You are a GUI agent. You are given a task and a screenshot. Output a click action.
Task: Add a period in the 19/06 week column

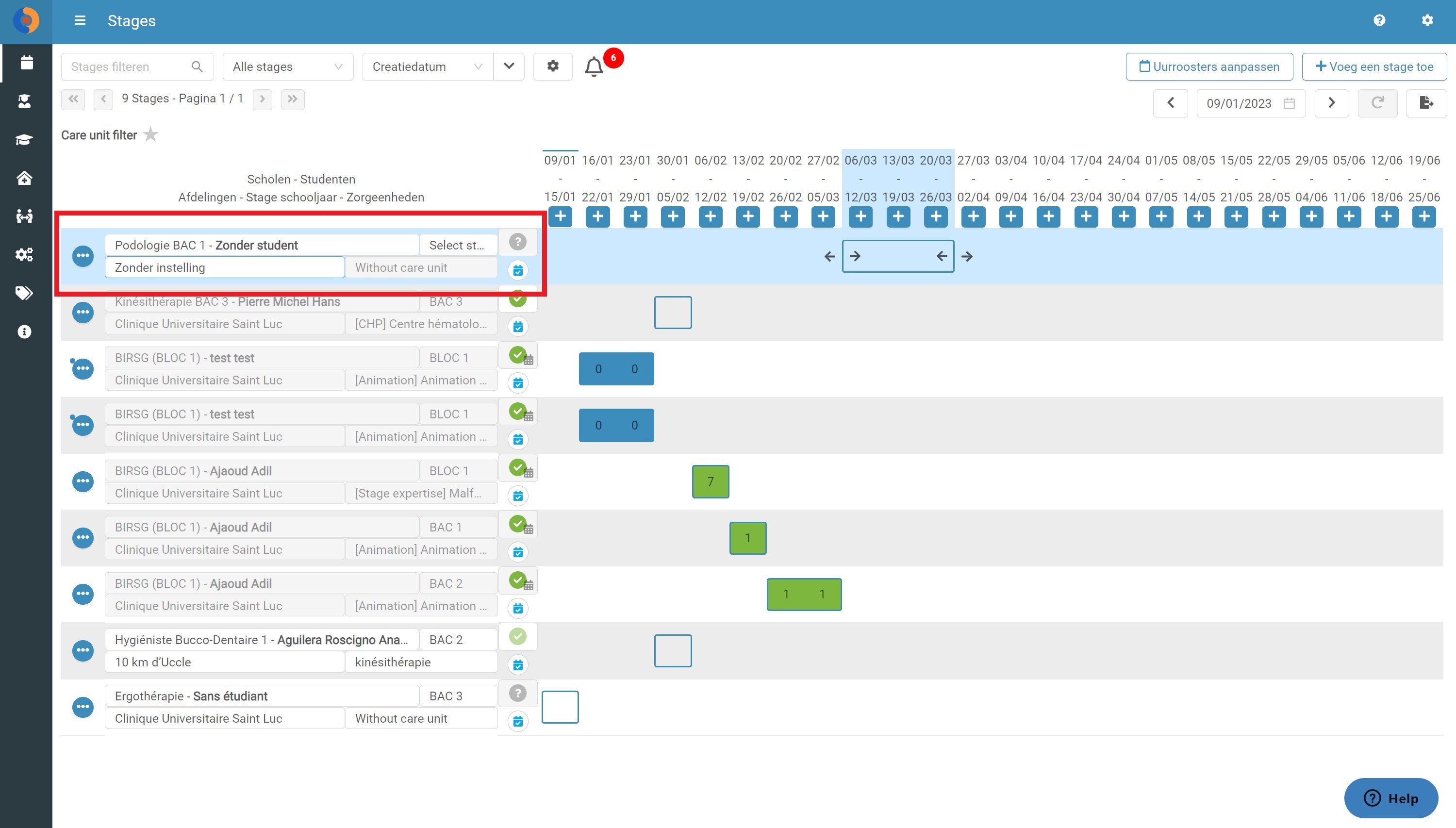click(1424, 216)
